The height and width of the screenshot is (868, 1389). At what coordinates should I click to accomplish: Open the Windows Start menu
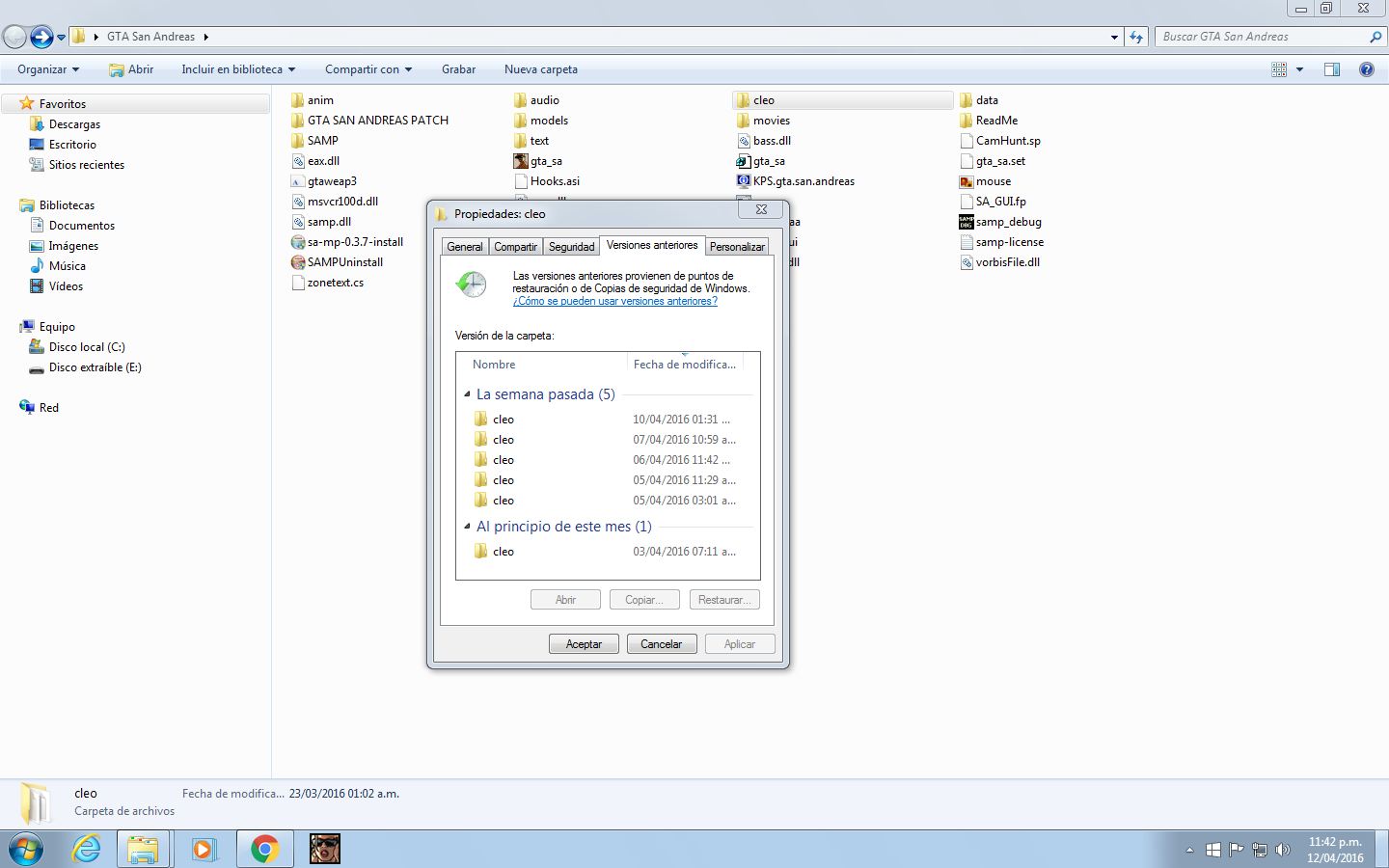tap(25, 850)
